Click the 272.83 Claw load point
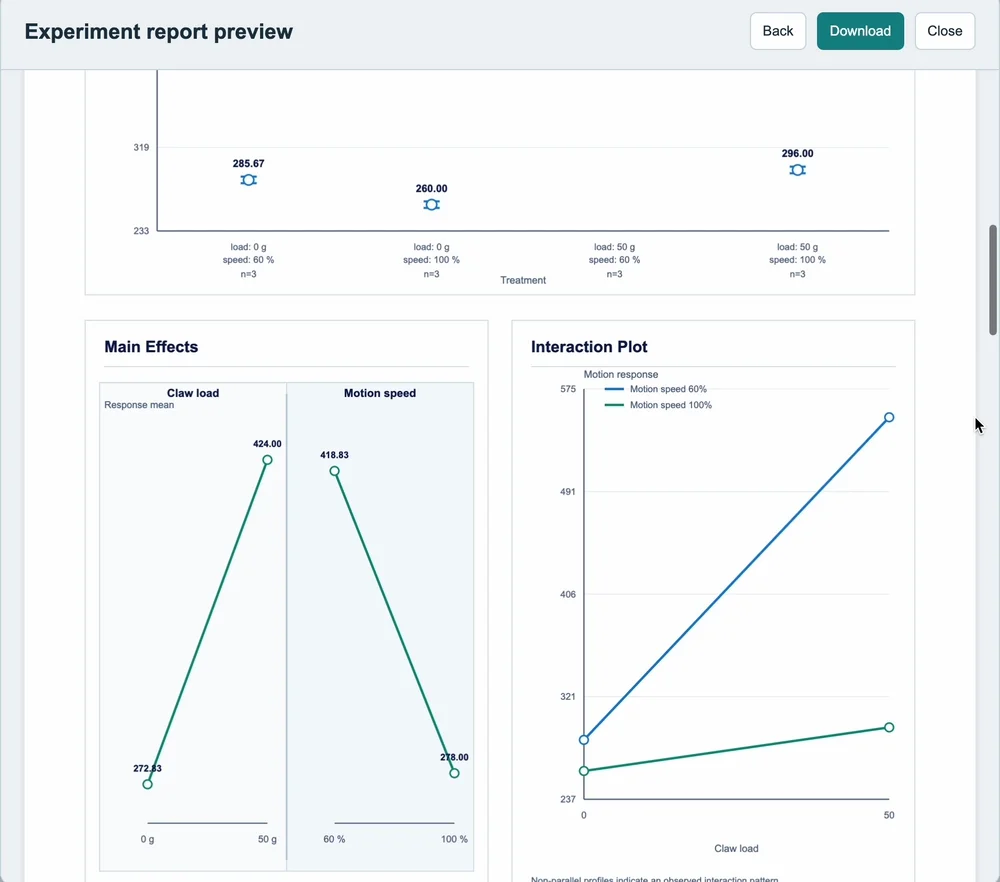1000x882 pixels. (147, 784)
